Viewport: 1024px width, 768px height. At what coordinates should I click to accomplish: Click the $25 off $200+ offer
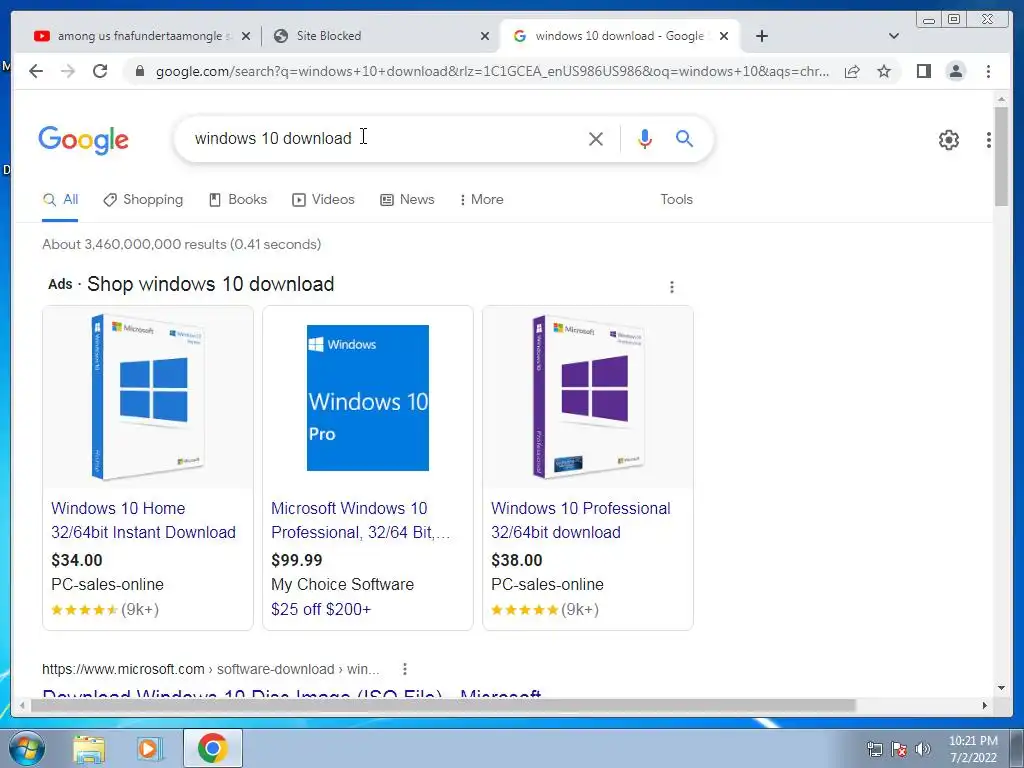(x=321, y=609)
